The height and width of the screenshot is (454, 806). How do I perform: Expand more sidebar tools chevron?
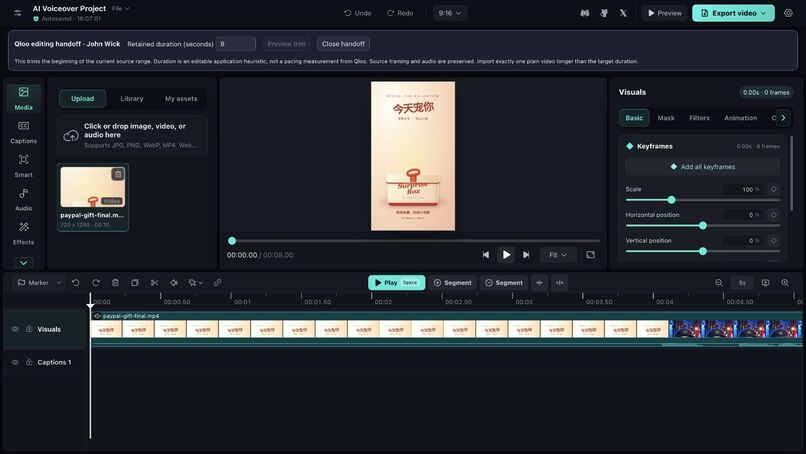24,263
